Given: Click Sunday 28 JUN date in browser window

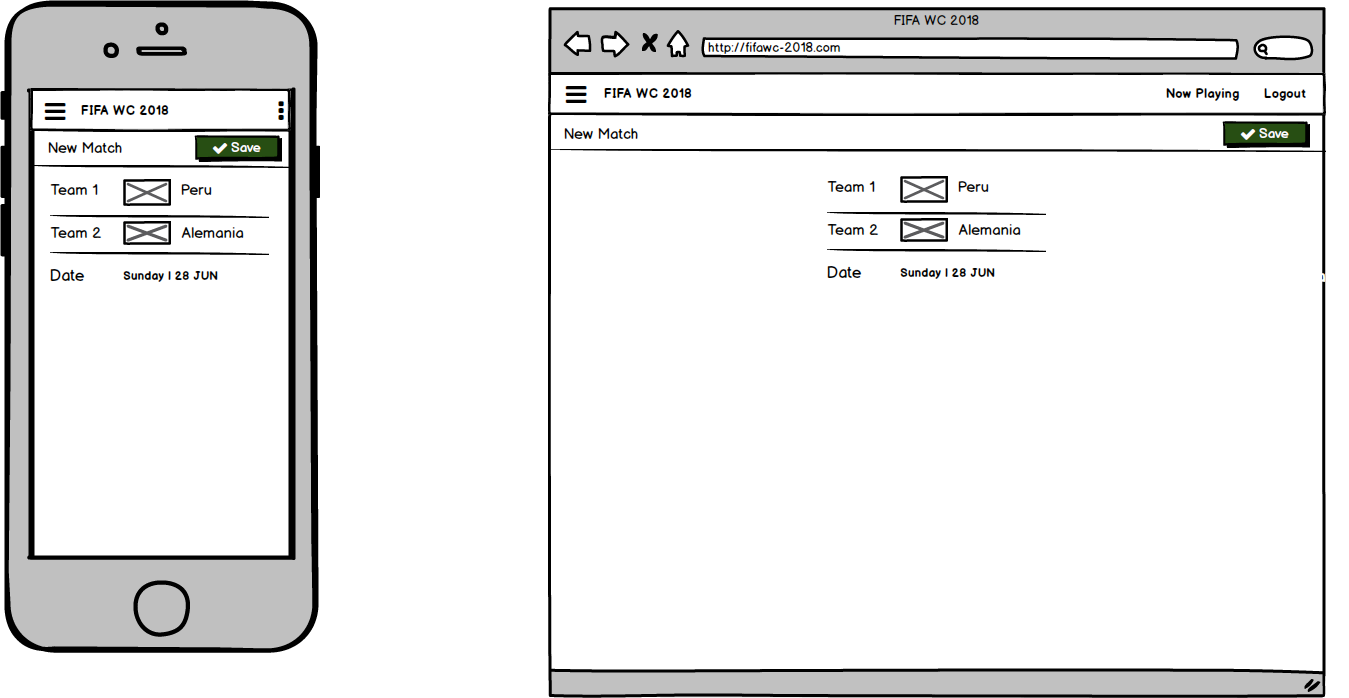Looking at the screenshot, I should [x=947, y=273].
